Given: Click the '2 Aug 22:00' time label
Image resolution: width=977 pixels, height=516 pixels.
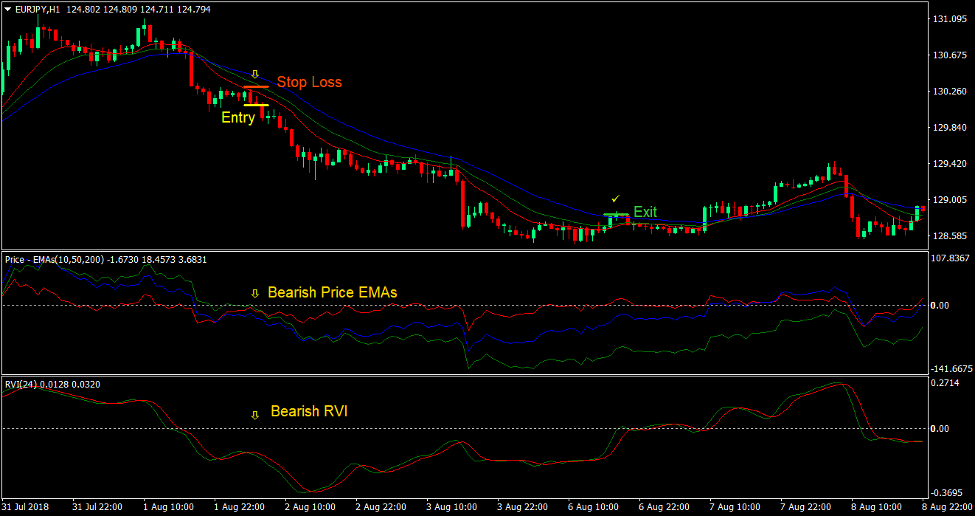Looking at the screenshot, I should pos(381,507).
